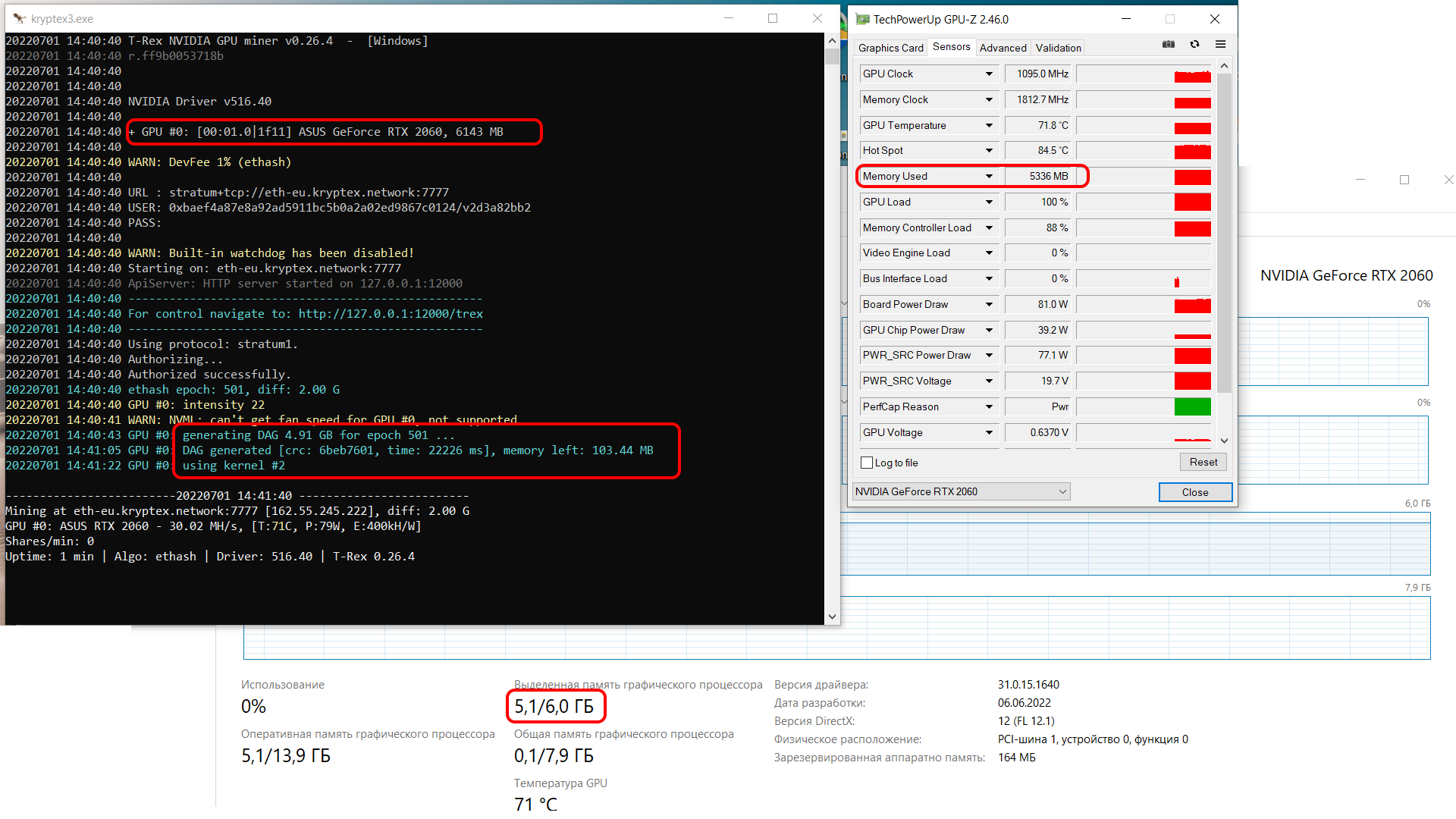The image size is (1456, 819).
Task: Select the Sensors tab
Action: point(951,47)
